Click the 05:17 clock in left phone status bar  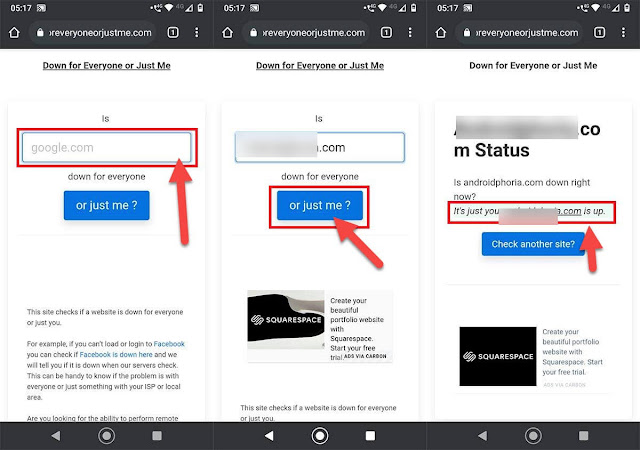tap(21, 8)
